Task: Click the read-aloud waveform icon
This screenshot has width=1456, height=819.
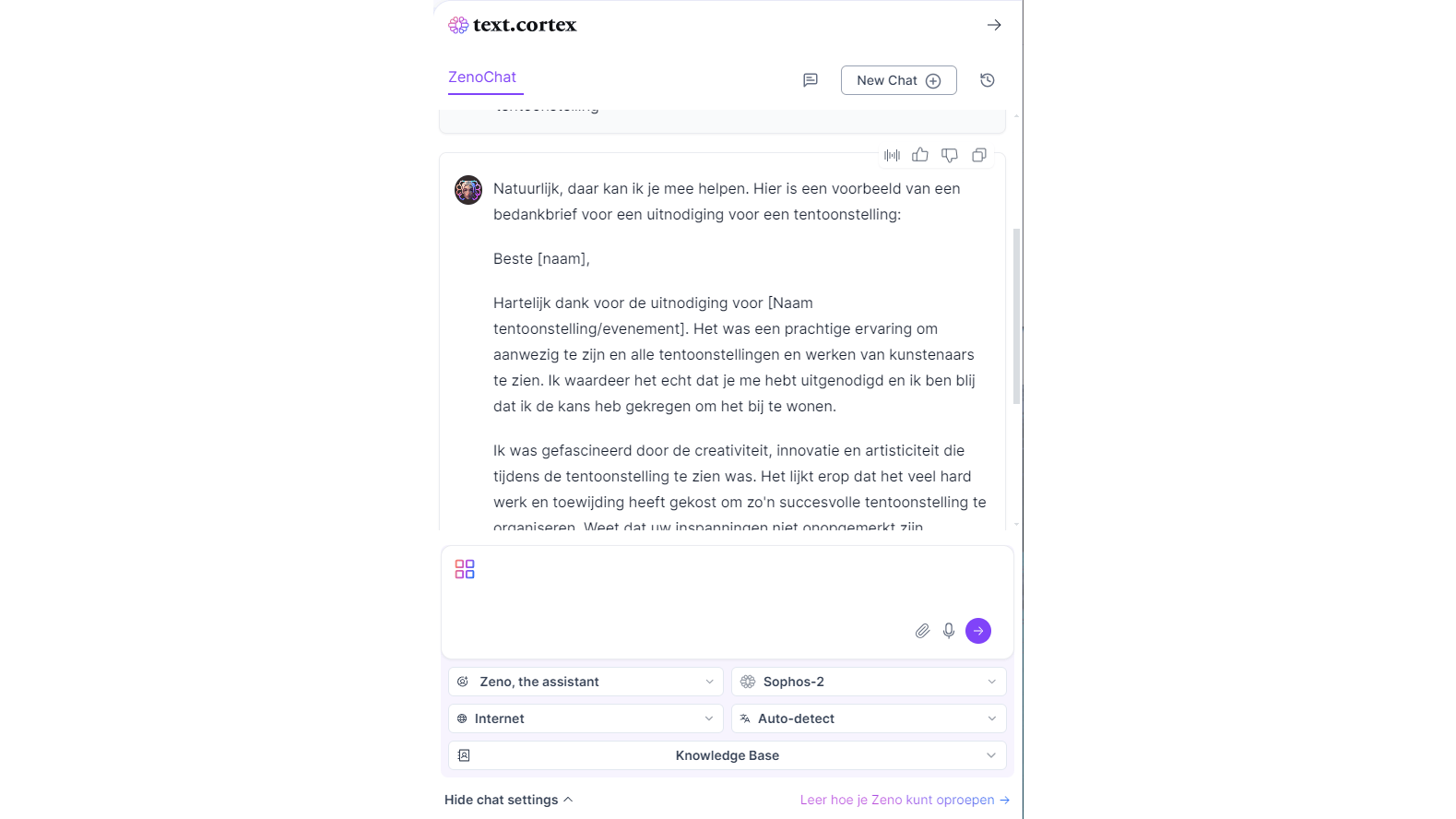Action: [892, 155]
